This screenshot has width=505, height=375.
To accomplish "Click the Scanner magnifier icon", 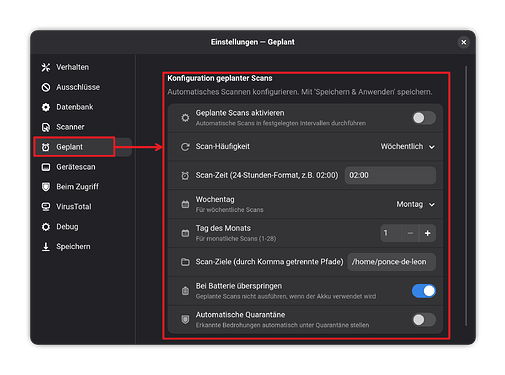I will [x=46, y=127].
